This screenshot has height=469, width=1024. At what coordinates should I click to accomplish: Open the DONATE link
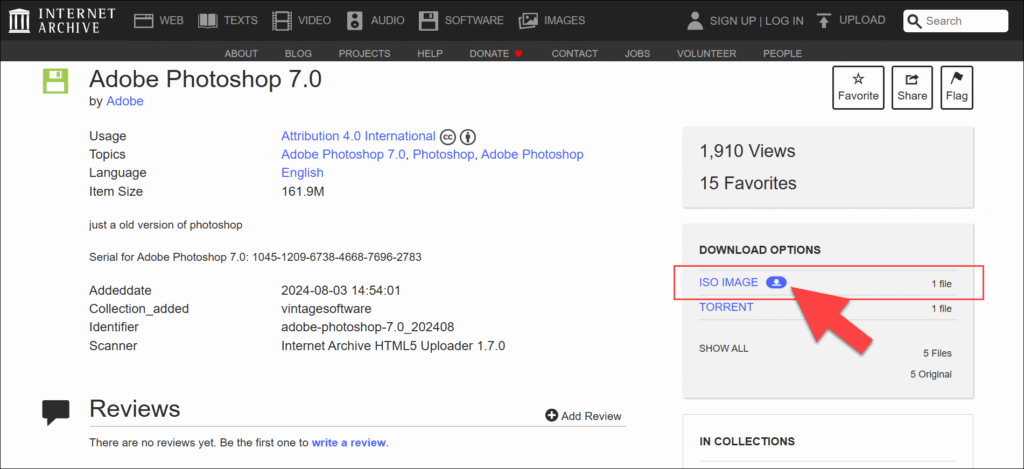(489, 54)
